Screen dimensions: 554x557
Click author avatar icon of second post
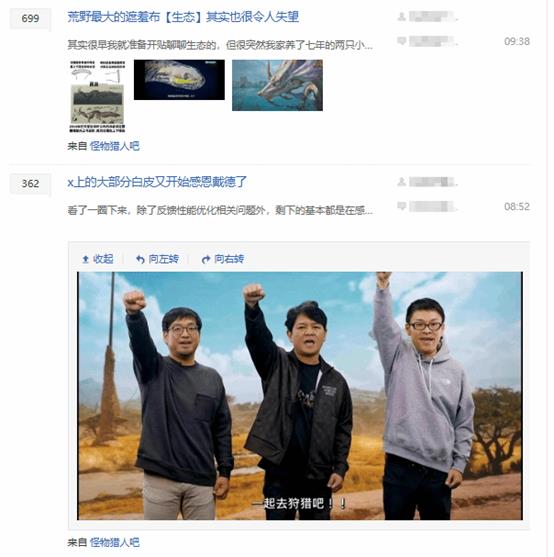(402, 182)
